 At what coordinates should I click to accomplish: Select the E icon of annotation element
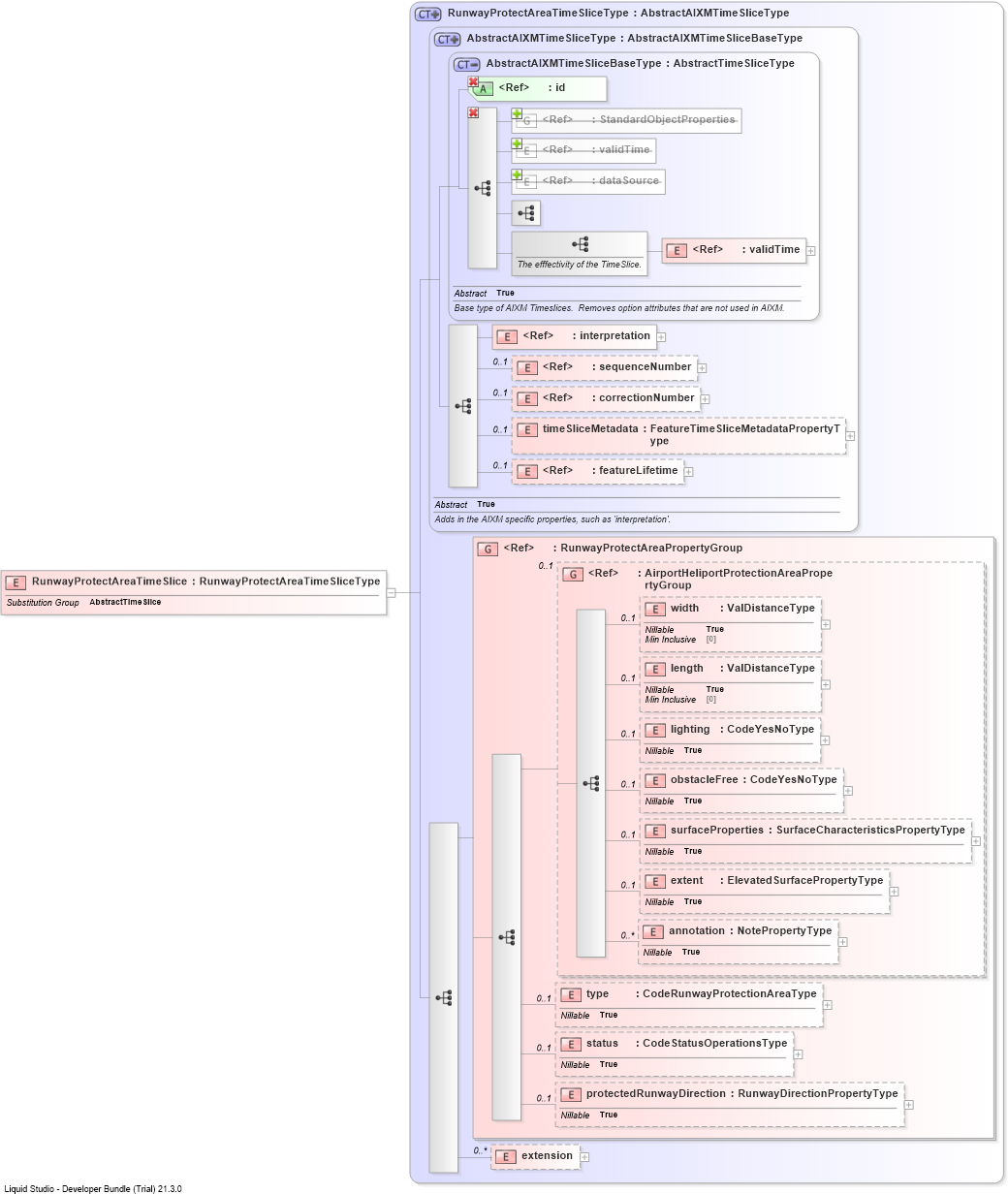click(653, 931)
